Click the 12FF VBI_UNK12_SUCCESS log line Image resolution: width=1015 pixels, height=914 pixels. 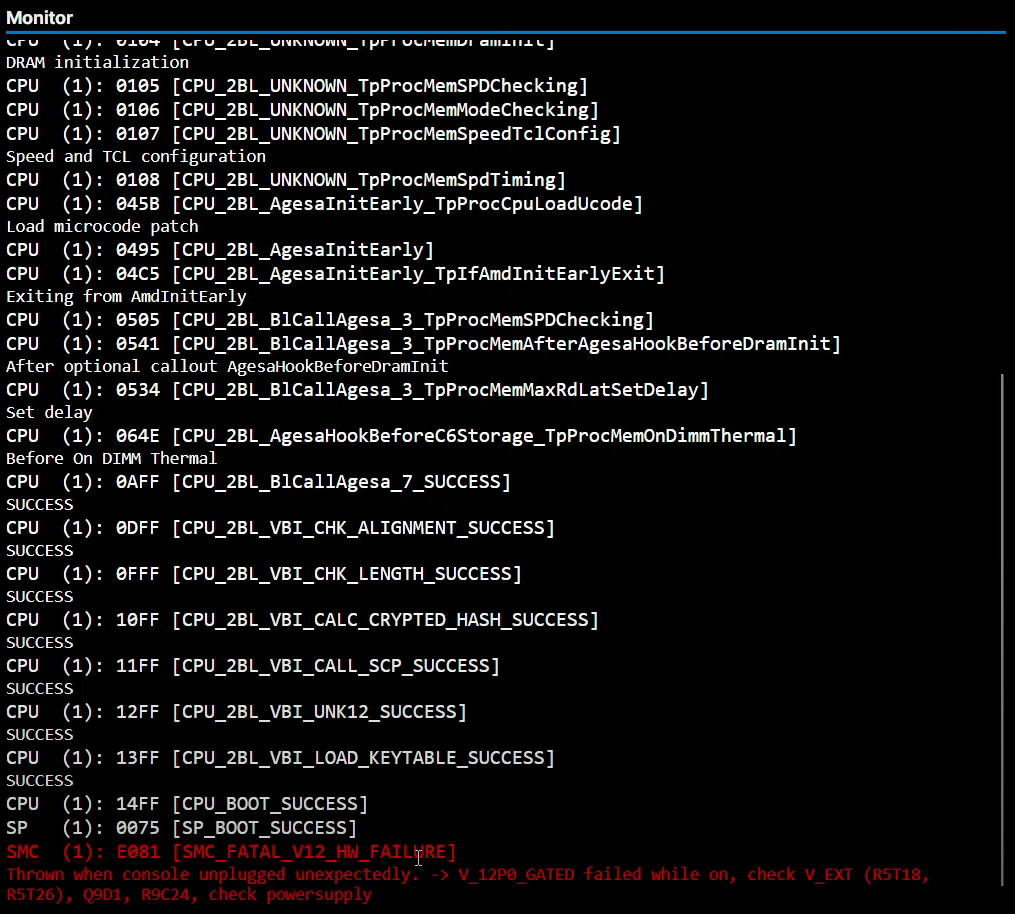click(x=236, y=712)
